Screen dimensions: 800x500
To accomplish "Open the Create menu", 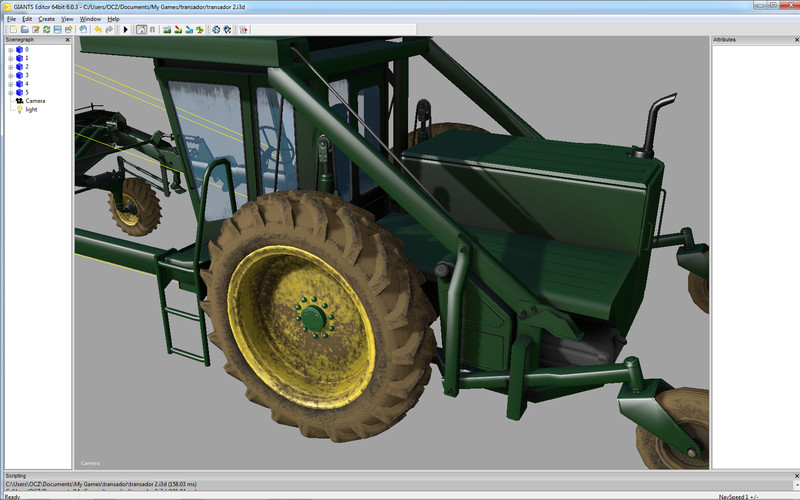I will coord(46,19).
